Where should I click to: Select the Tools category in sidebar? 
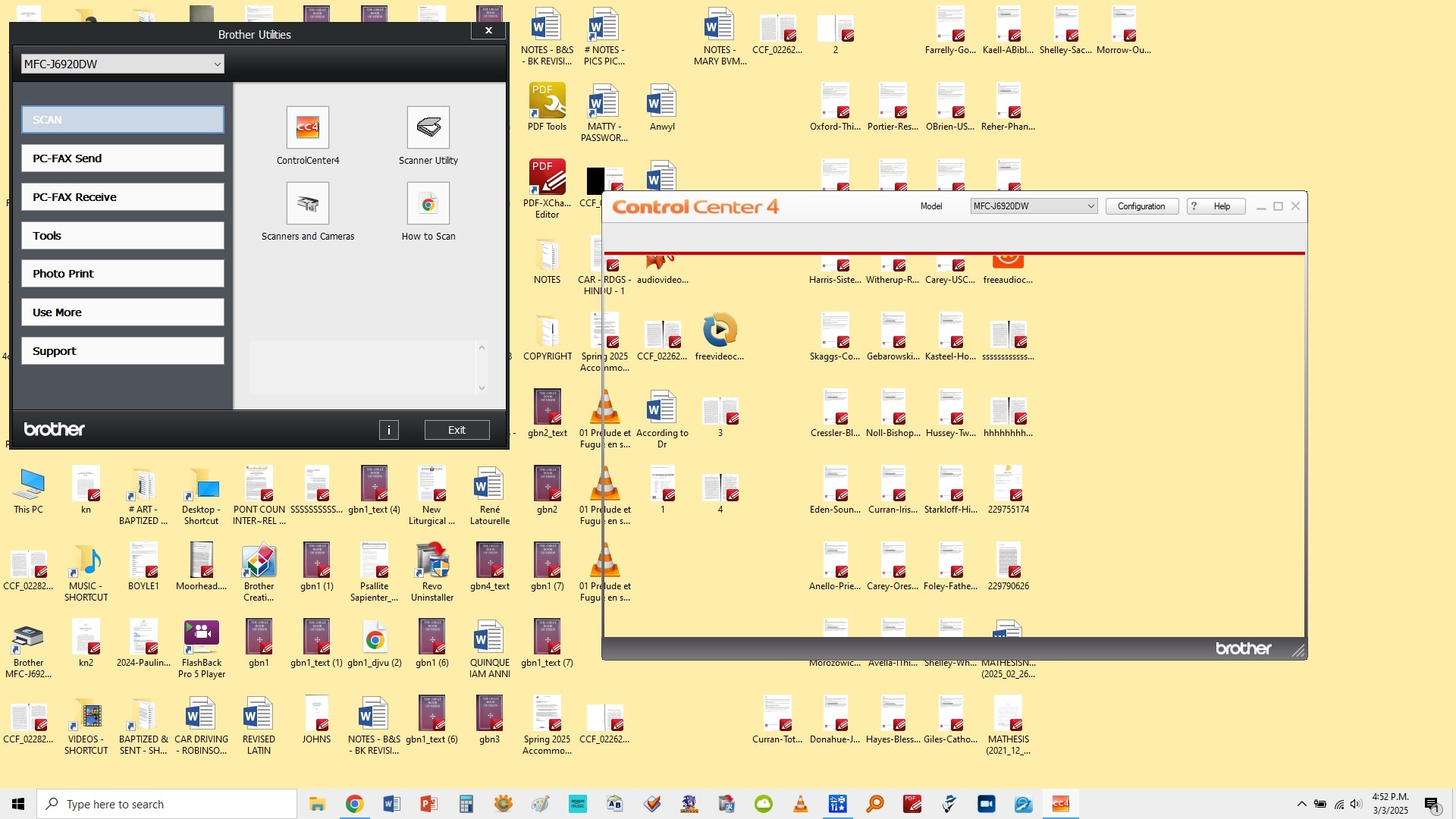click(122, 236)
